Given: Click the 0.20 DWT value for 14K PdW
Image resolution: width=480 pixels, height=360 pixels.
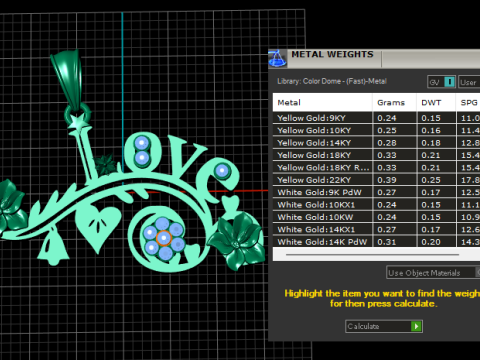Looking at the screenshot, I should click(x=431, y=242).
